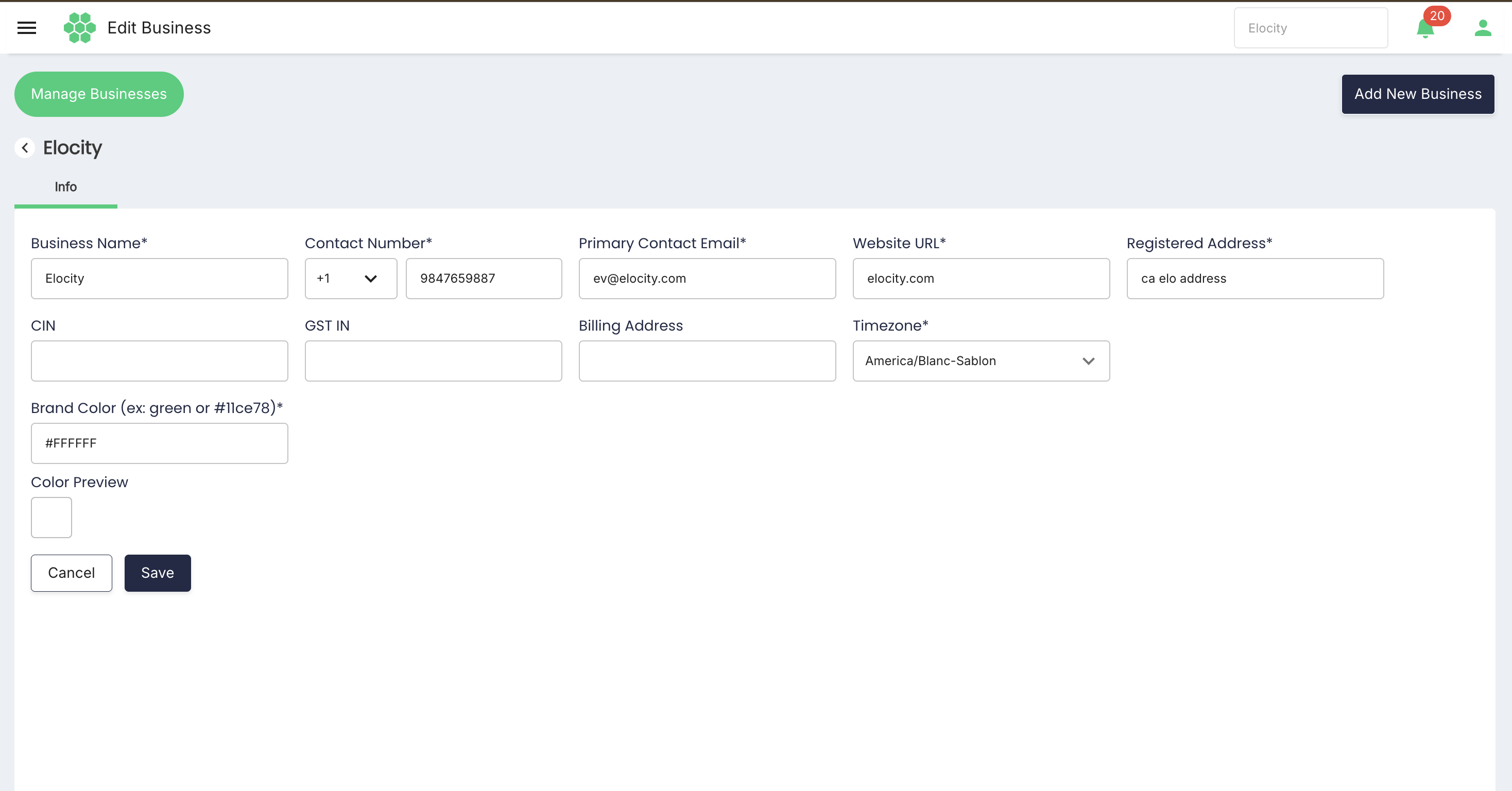
Task: Edit the Registered Address field
Action: (x=1255, y=279)
